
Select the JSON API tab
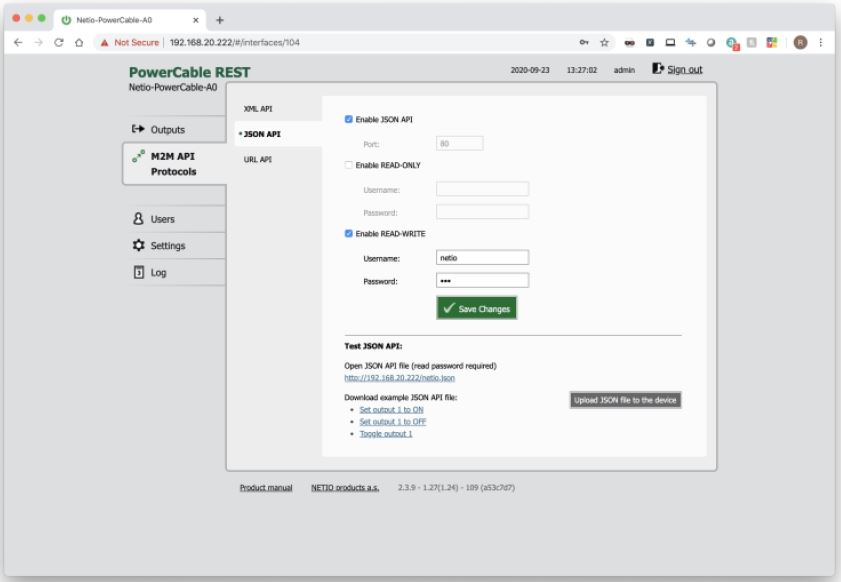tap(278, 134)
